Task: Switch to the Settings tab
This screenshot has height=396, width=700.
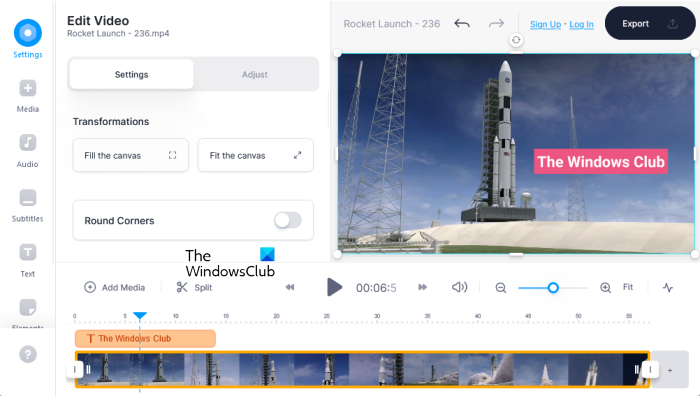Action: coord(131,75)
